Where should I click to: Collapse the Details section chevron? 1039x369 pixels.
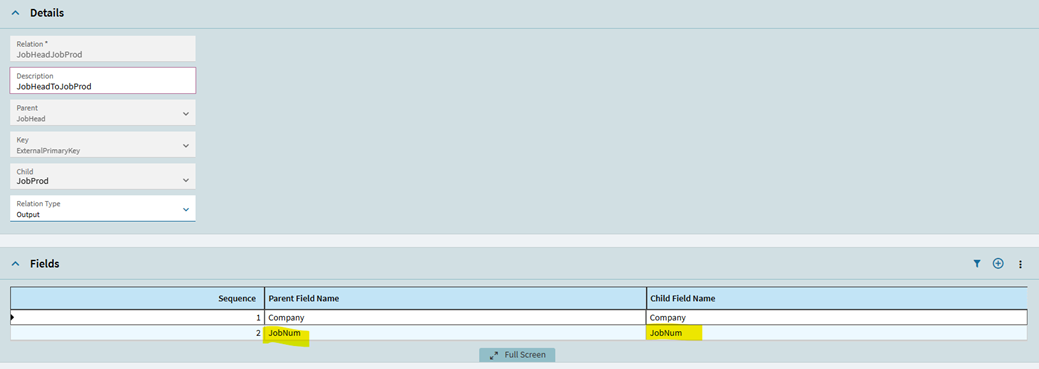click(16, 13)
